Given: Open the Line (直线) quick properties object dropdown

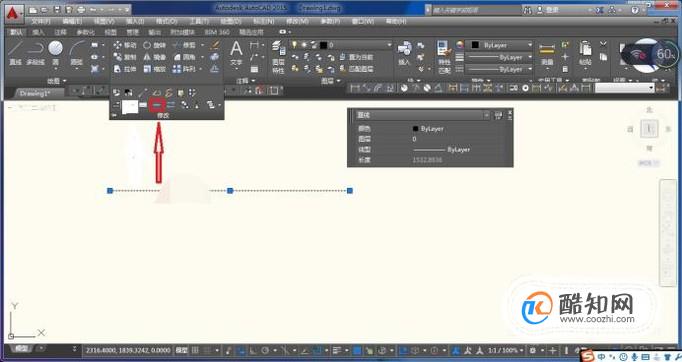Looking at the screenshot, I should tap(422, 115).
